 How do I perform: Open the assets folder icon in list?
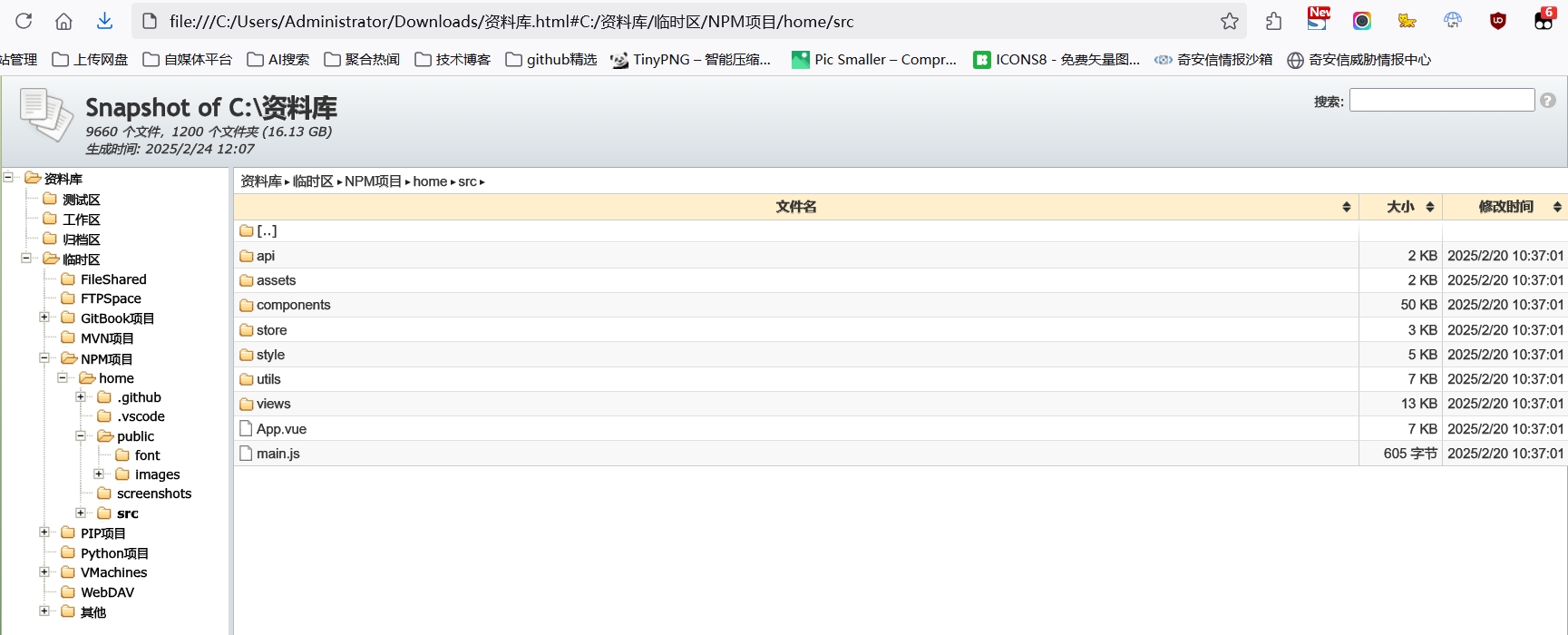pos(246,280)
